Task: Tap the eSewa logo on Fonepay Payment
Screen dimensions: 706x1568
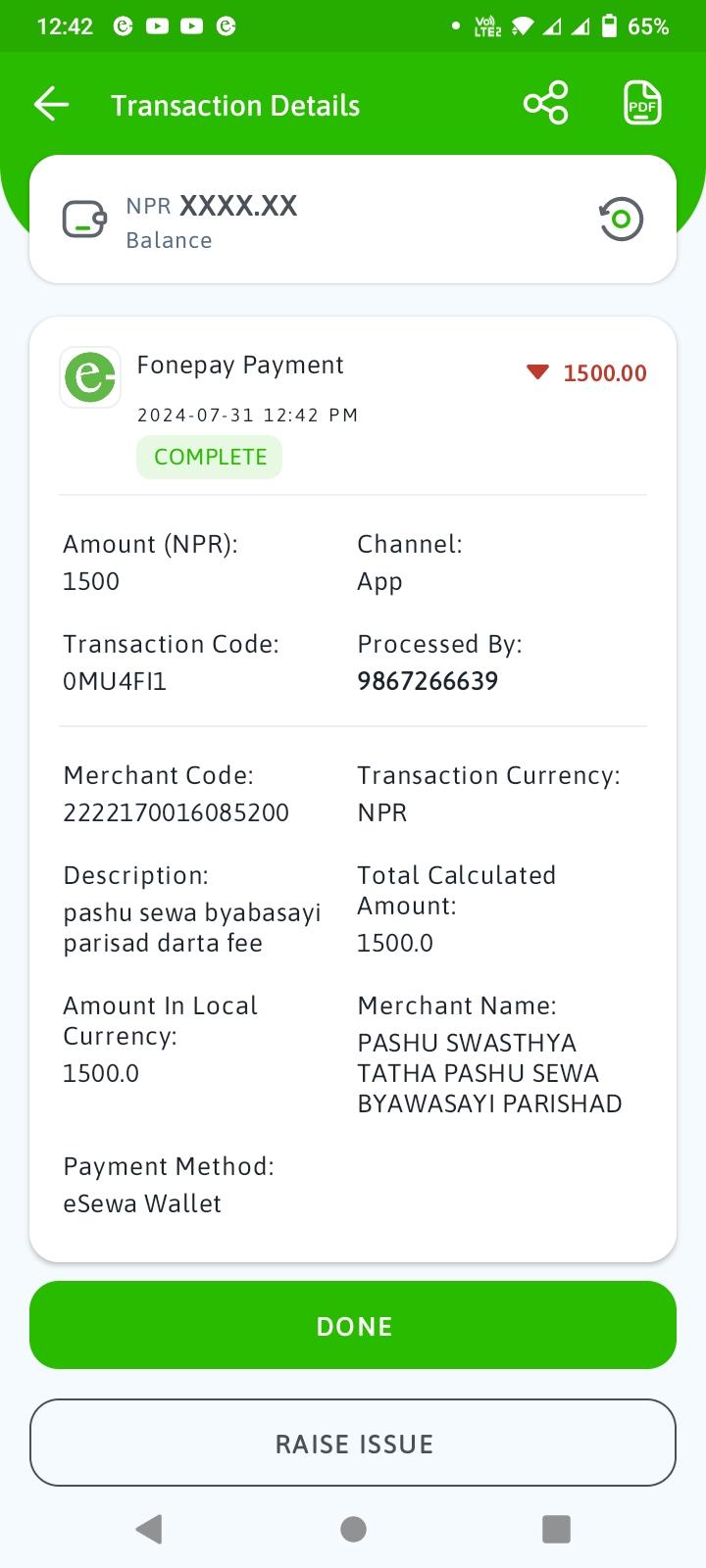Action: click(x=90, y=377)
